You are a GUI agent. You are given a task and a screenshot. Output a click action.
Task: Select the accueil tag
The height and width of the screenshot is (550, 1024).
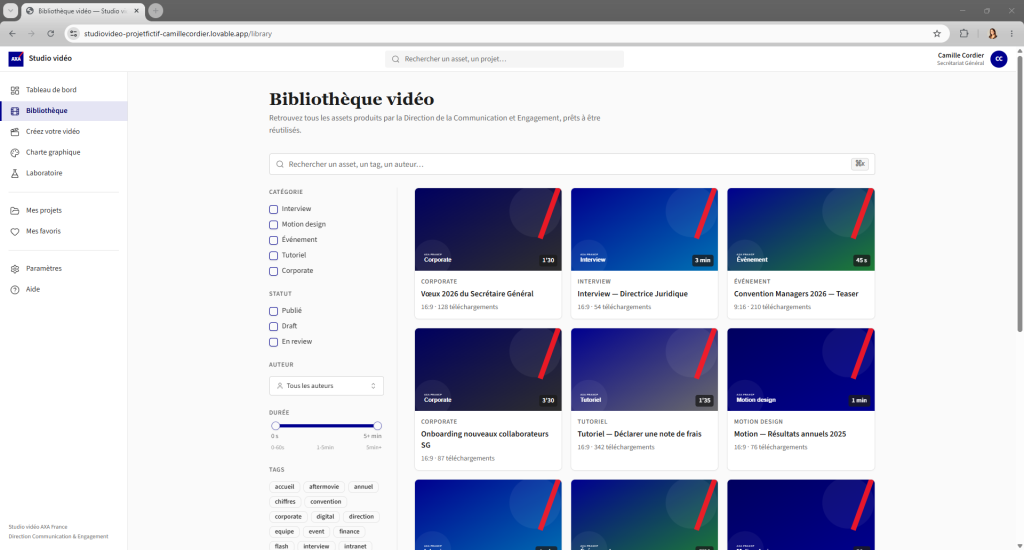point(284,487)
